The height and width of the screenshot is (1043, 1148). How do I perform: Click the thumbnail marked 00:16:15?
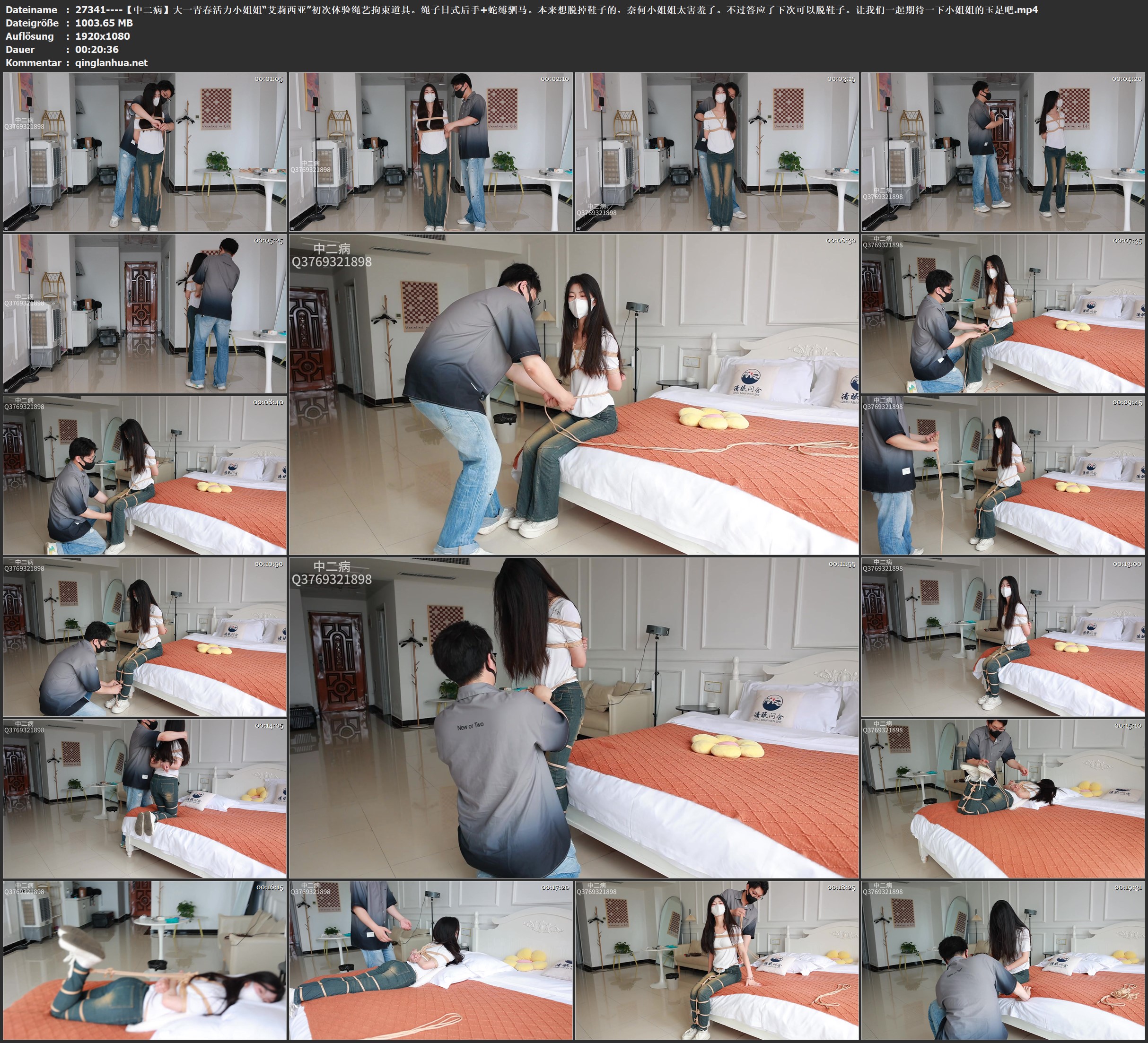tap(145, 960)
